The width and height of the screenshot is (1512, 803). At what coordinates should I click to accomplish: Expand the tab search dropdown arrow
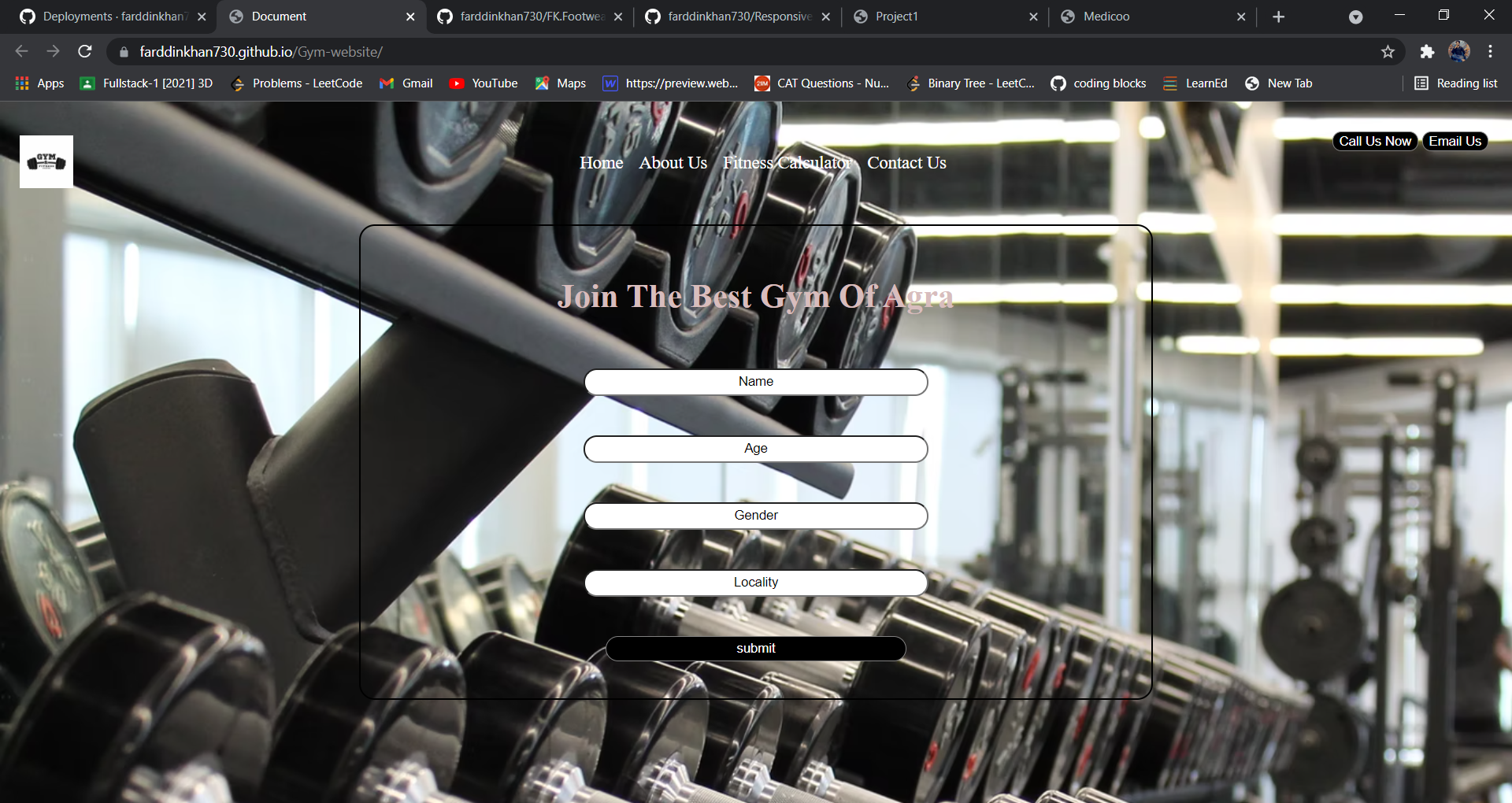(1355, 17)
